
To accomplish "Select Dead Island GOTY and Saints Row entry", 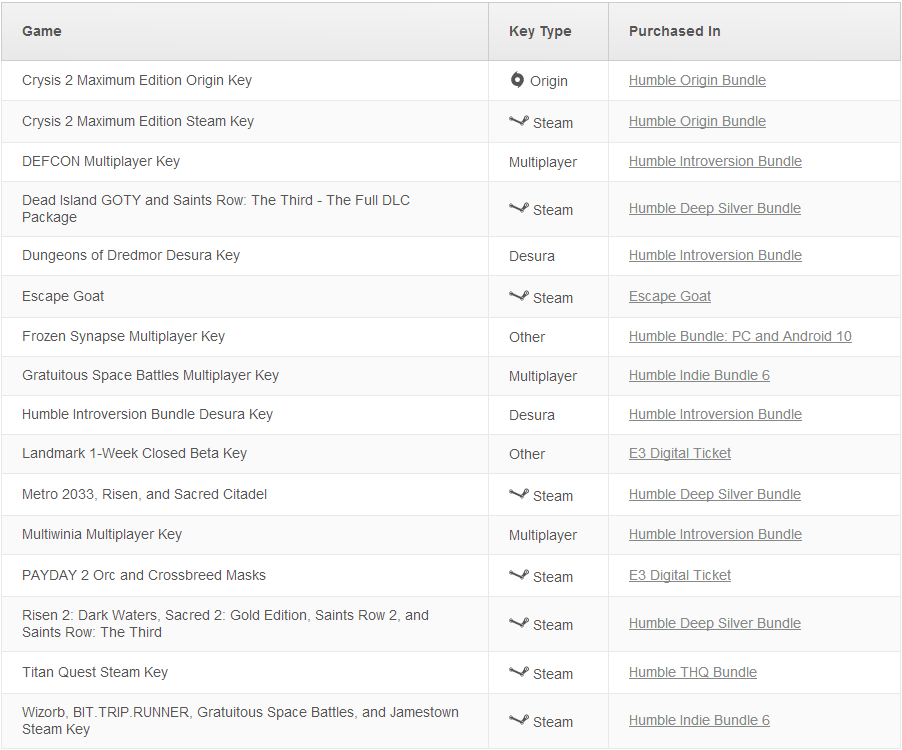I will (x=216, y=208).
